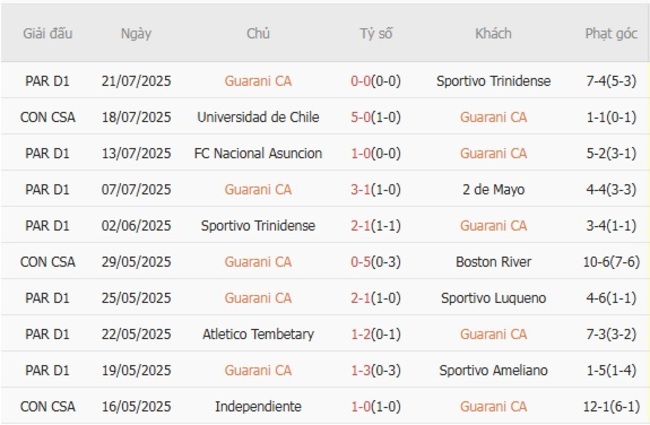
Task: Select the 12-1(6-1) corner stat
Action: coord(611,406)
